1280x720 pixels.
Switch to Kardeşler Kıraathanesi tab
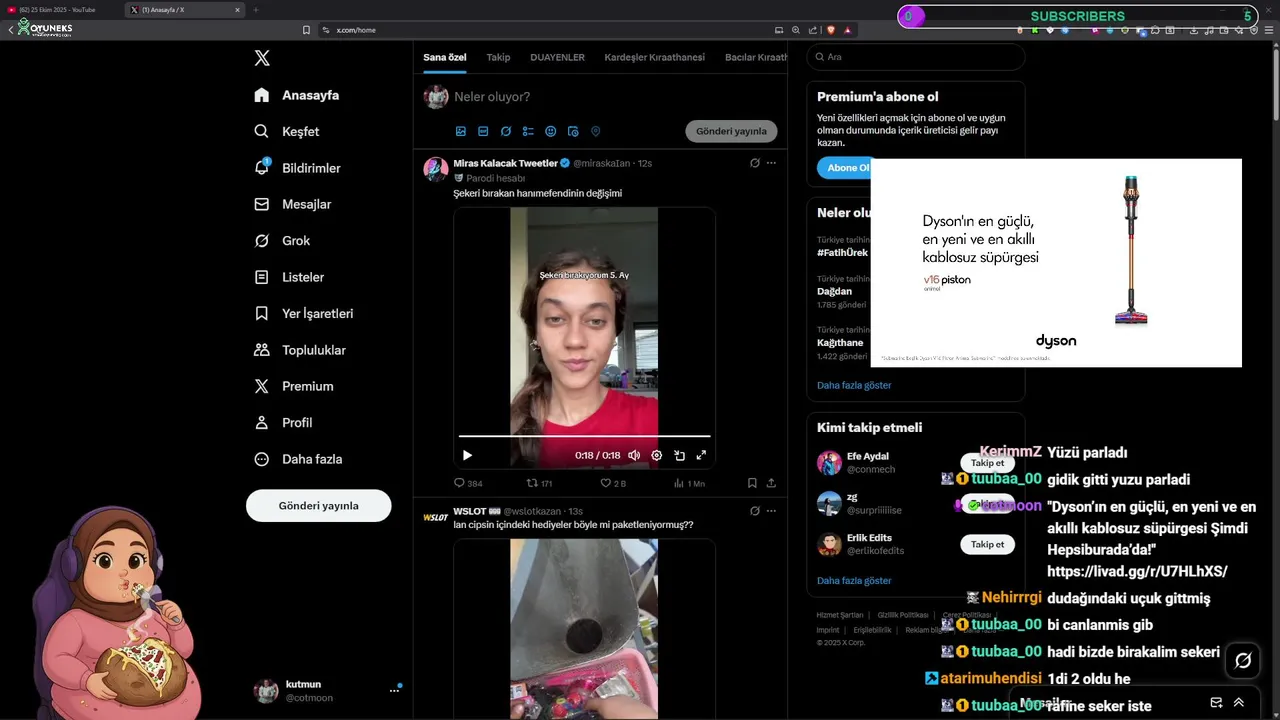click(654, 57)
